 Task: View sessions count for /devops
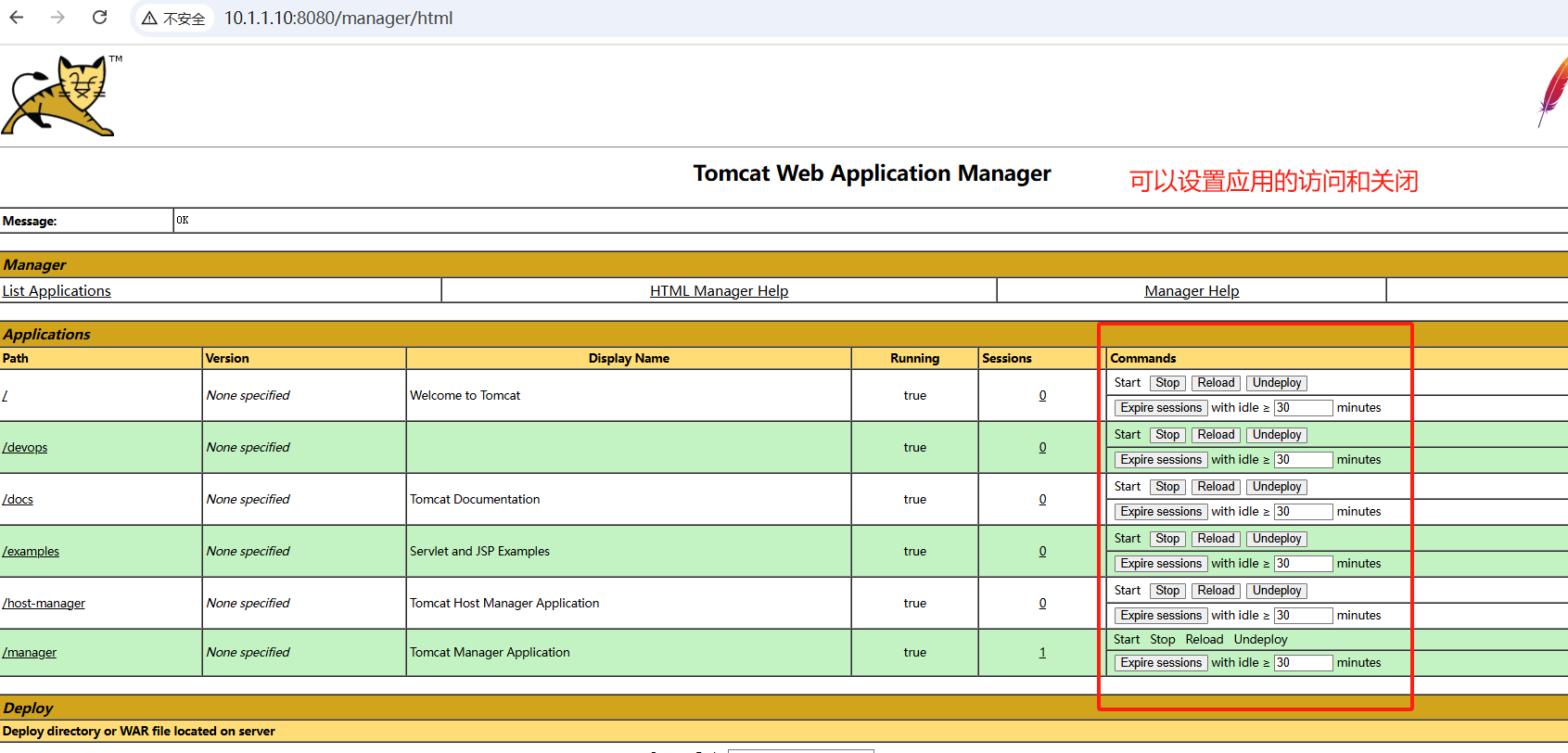point(1042,447)
